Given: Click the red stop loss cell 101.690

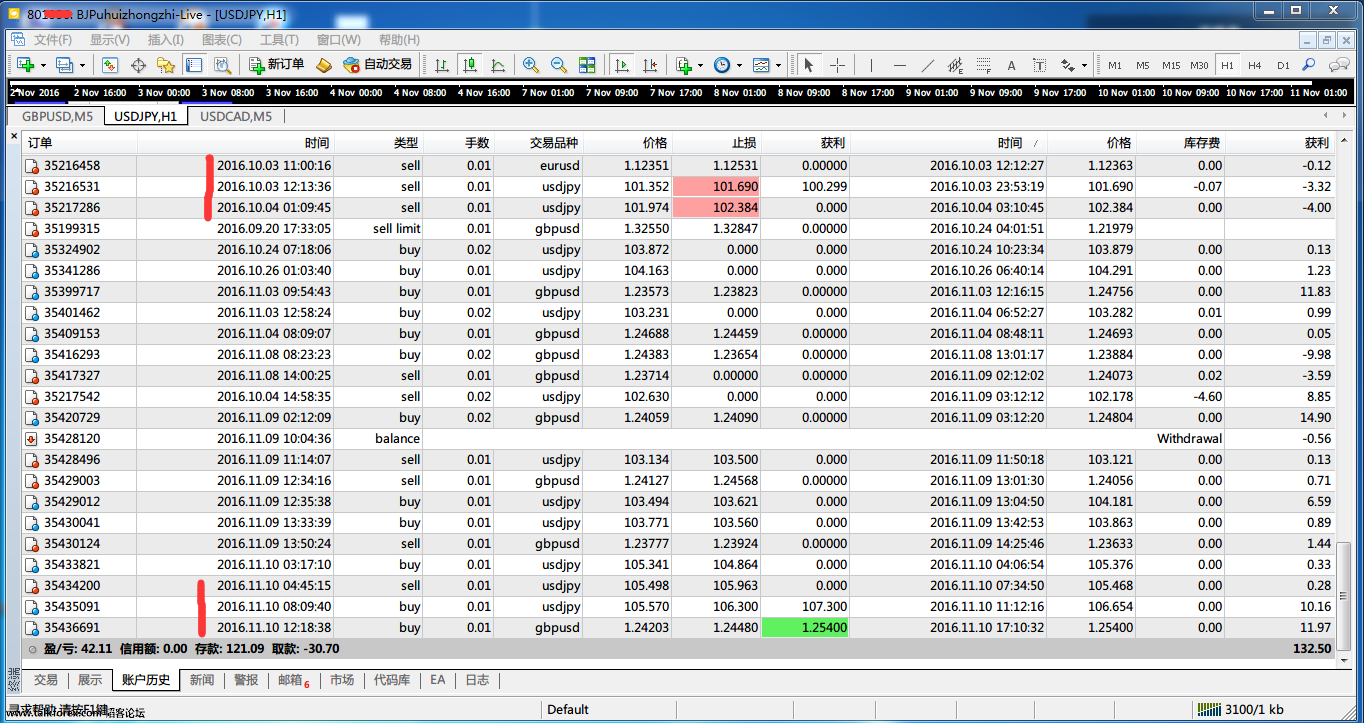Looking at the screenshot, I should (x=716, y=187).
